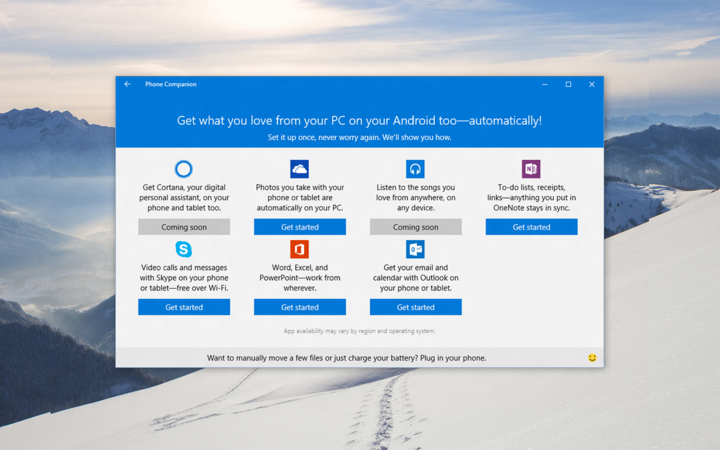Minimize the Phone Companion window
The image size is (720, 450).
click(x=545, y=85)
